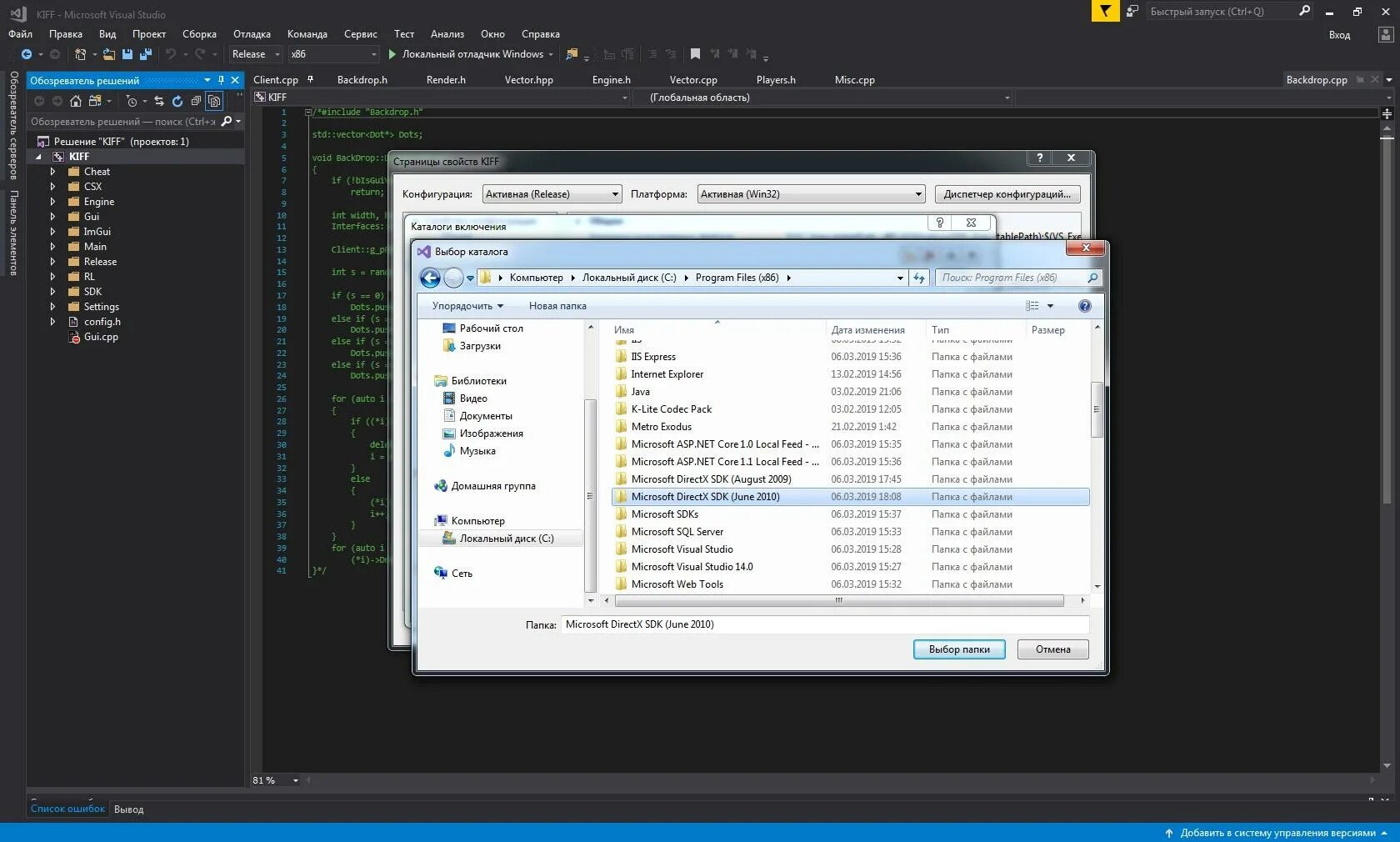This screenshot has width=1400, height=842.
Task: Open the Конфигурация dropdown in properties
Action: 552,194
